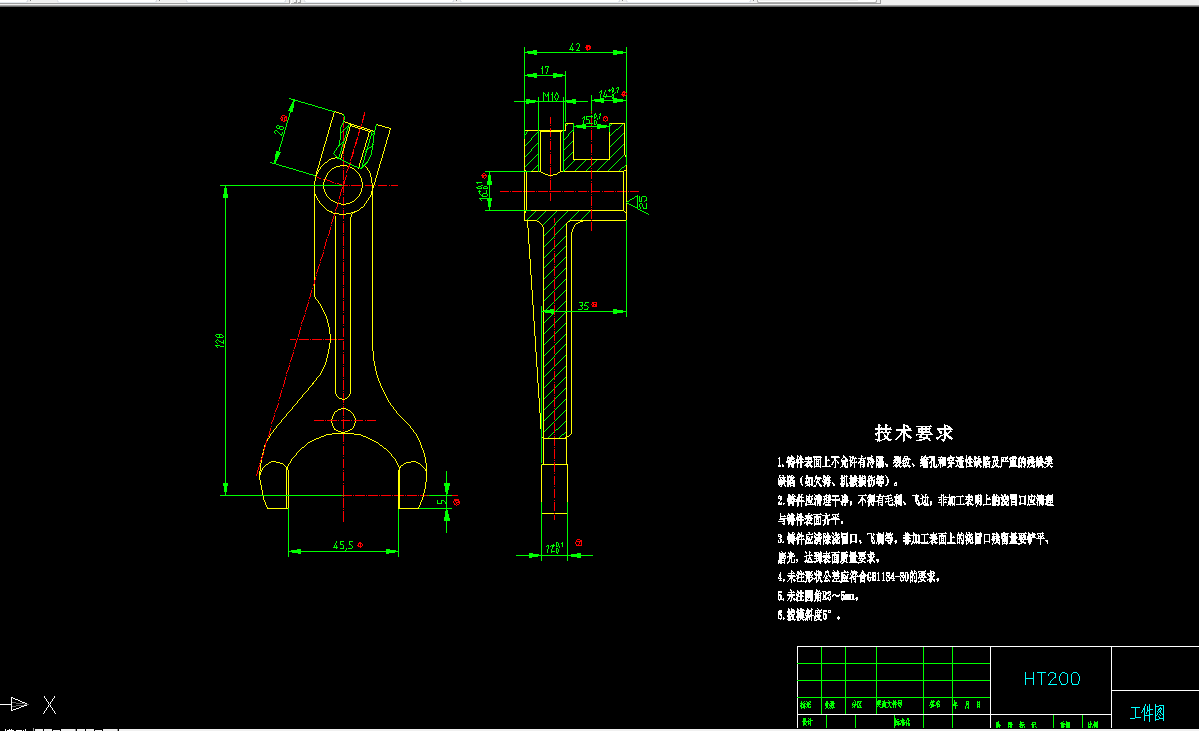Image resolution: width=1199 pixels, height=731 pixels.
Task: Select the HT200 material text
Action: (x=1051, y=678)
